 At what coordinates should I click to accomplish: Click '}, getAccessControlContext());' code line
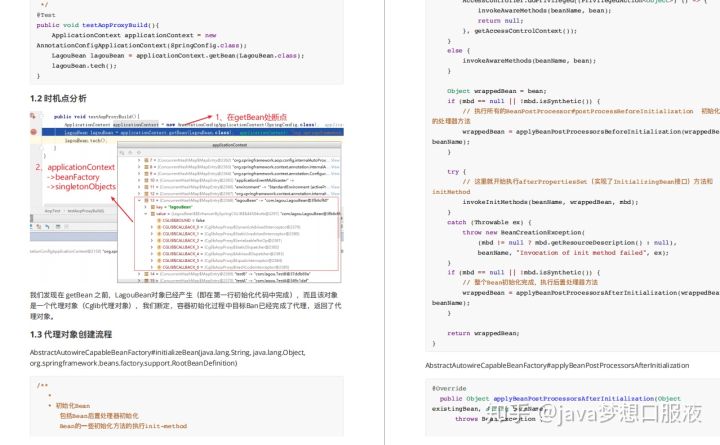click(519, 31)
